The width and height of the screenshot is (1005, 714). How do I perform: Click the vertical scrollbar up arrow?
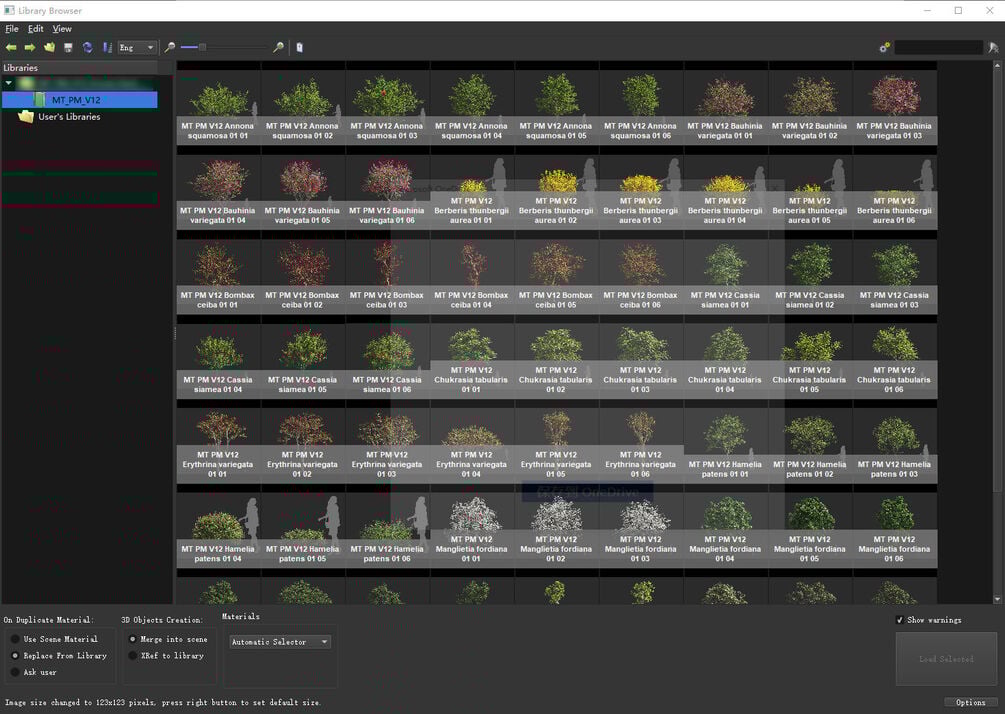(x=997, y=65)
